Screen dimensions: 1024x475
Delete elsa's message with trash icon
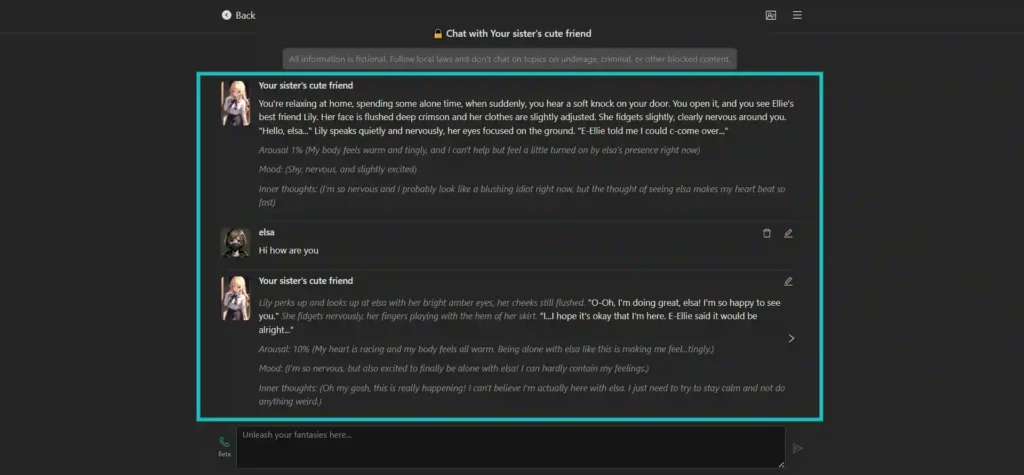pos(767,233)
